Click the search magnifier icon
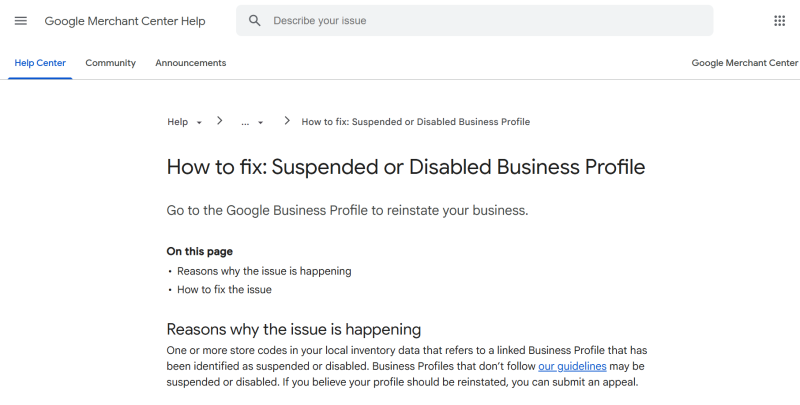Viewport: 800px width, 405px height. tap(255, 21)
